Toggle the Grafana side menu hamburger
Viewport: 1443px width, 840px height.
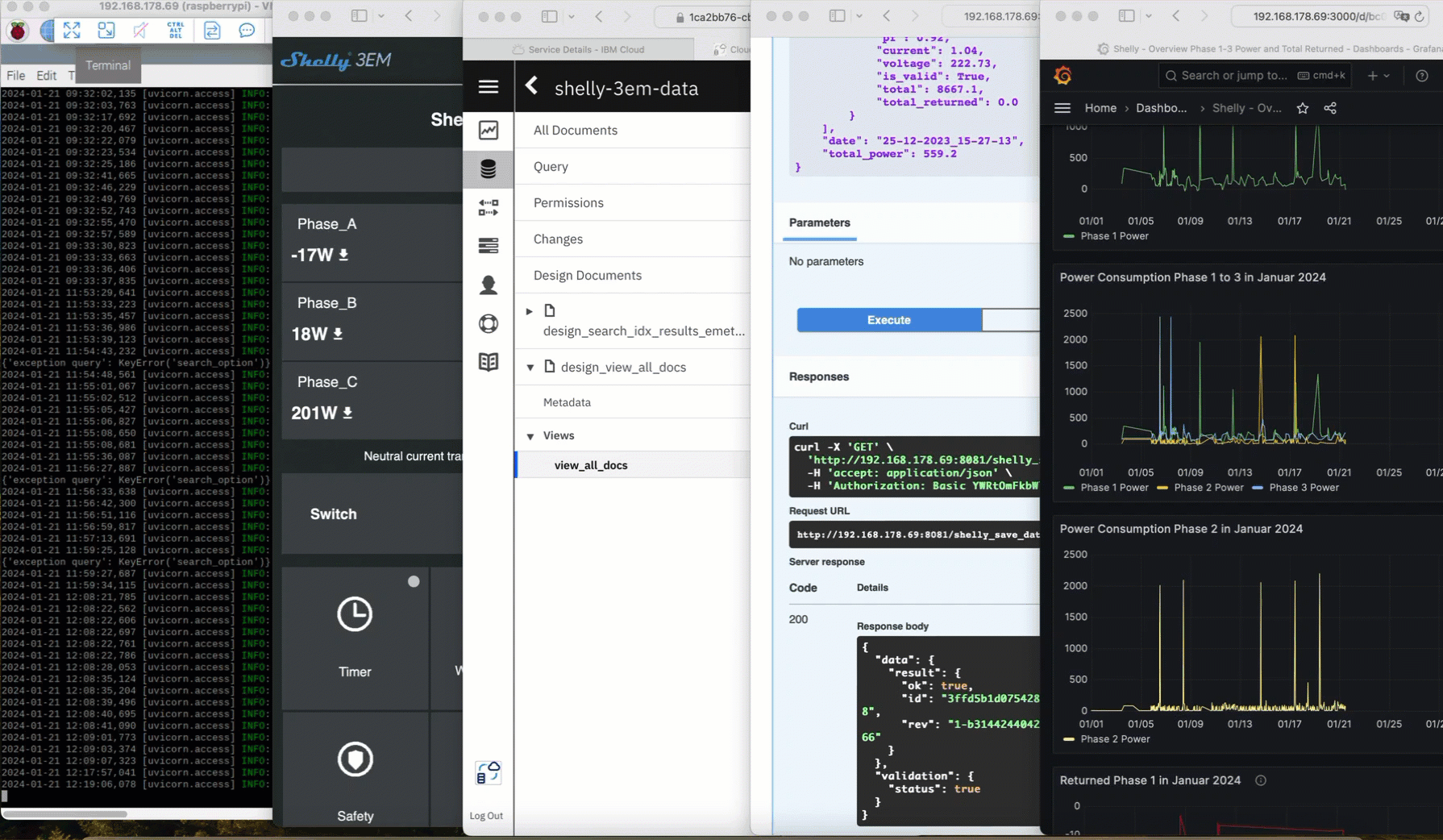coord(1062,108)
